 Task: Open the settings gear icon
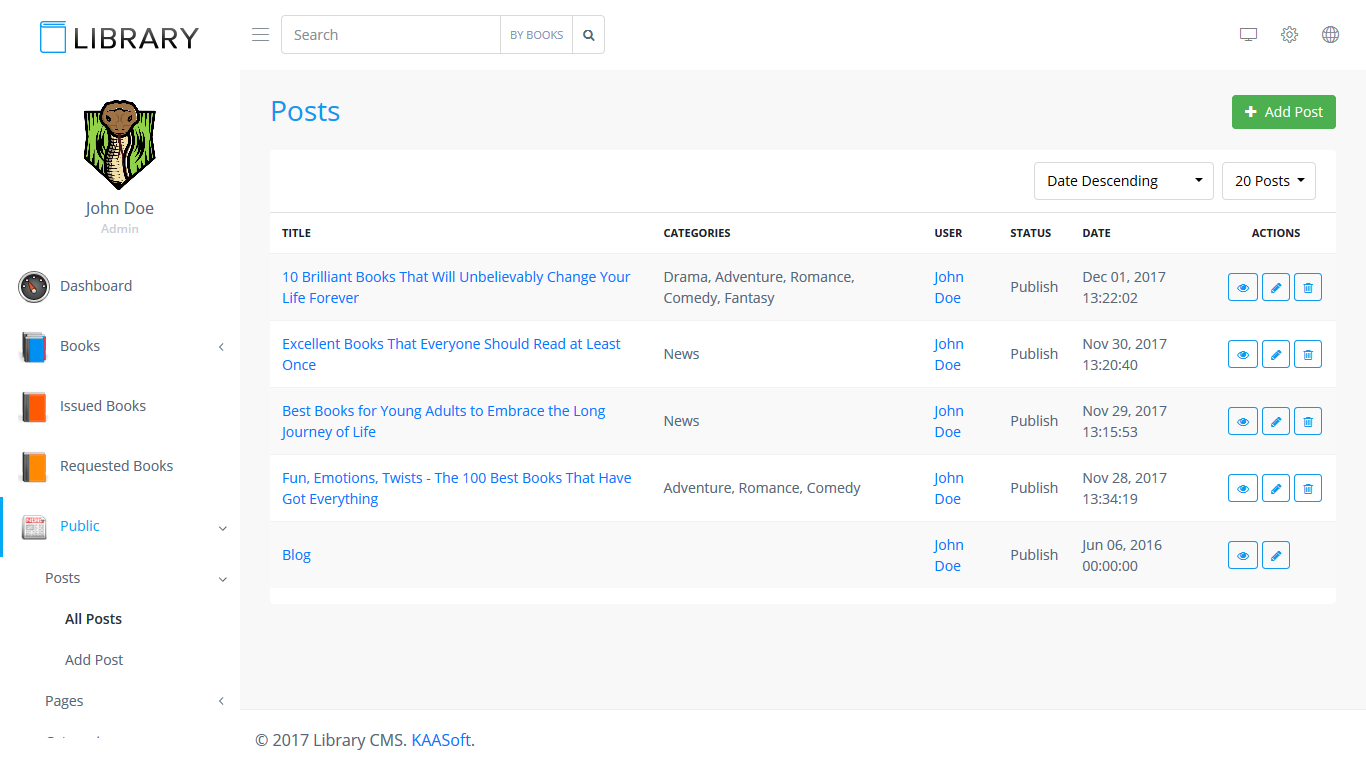click(x=1289, y=35)
